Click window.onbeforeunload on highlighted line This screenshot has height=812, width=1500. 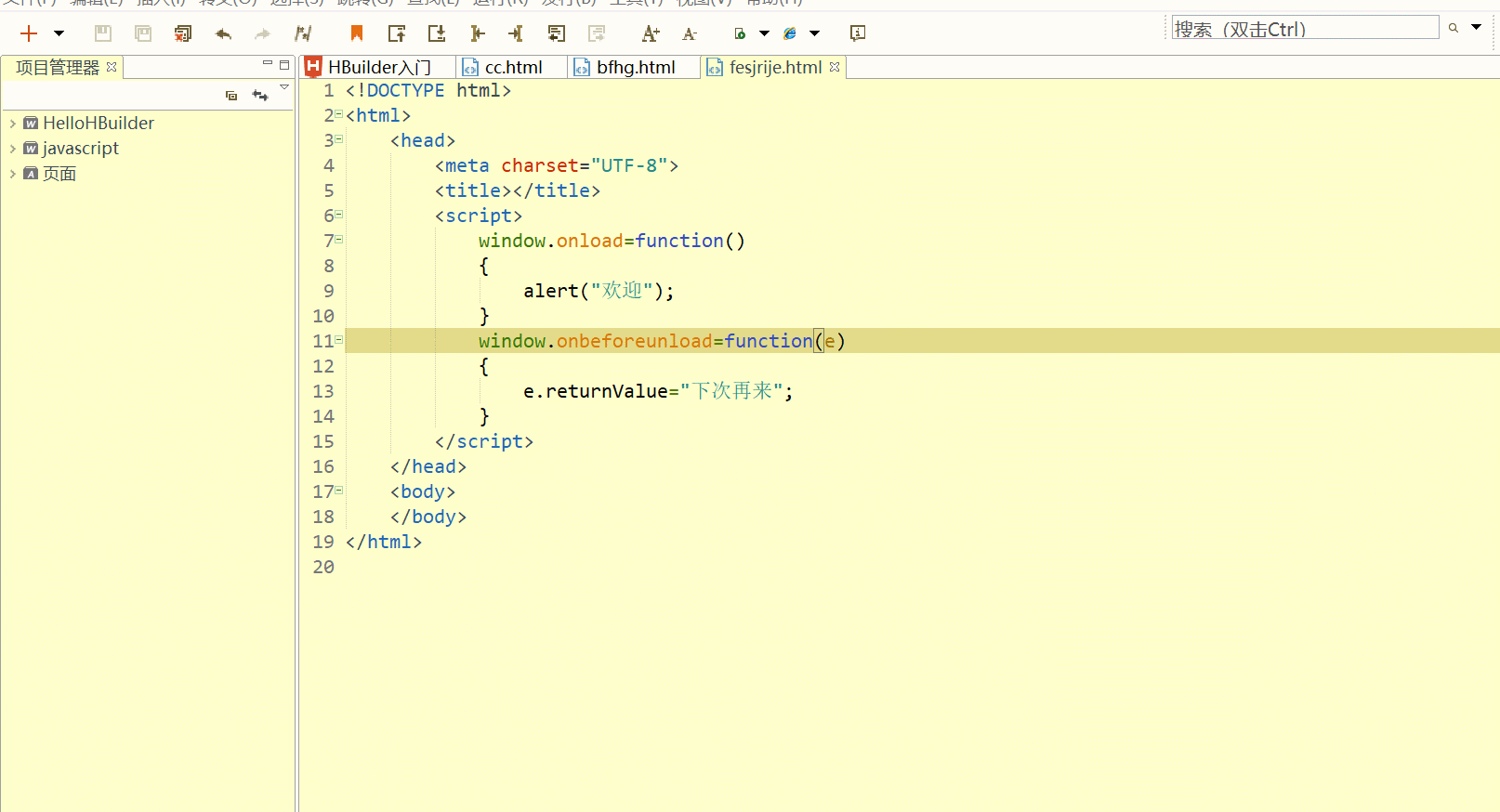point(595,341)
